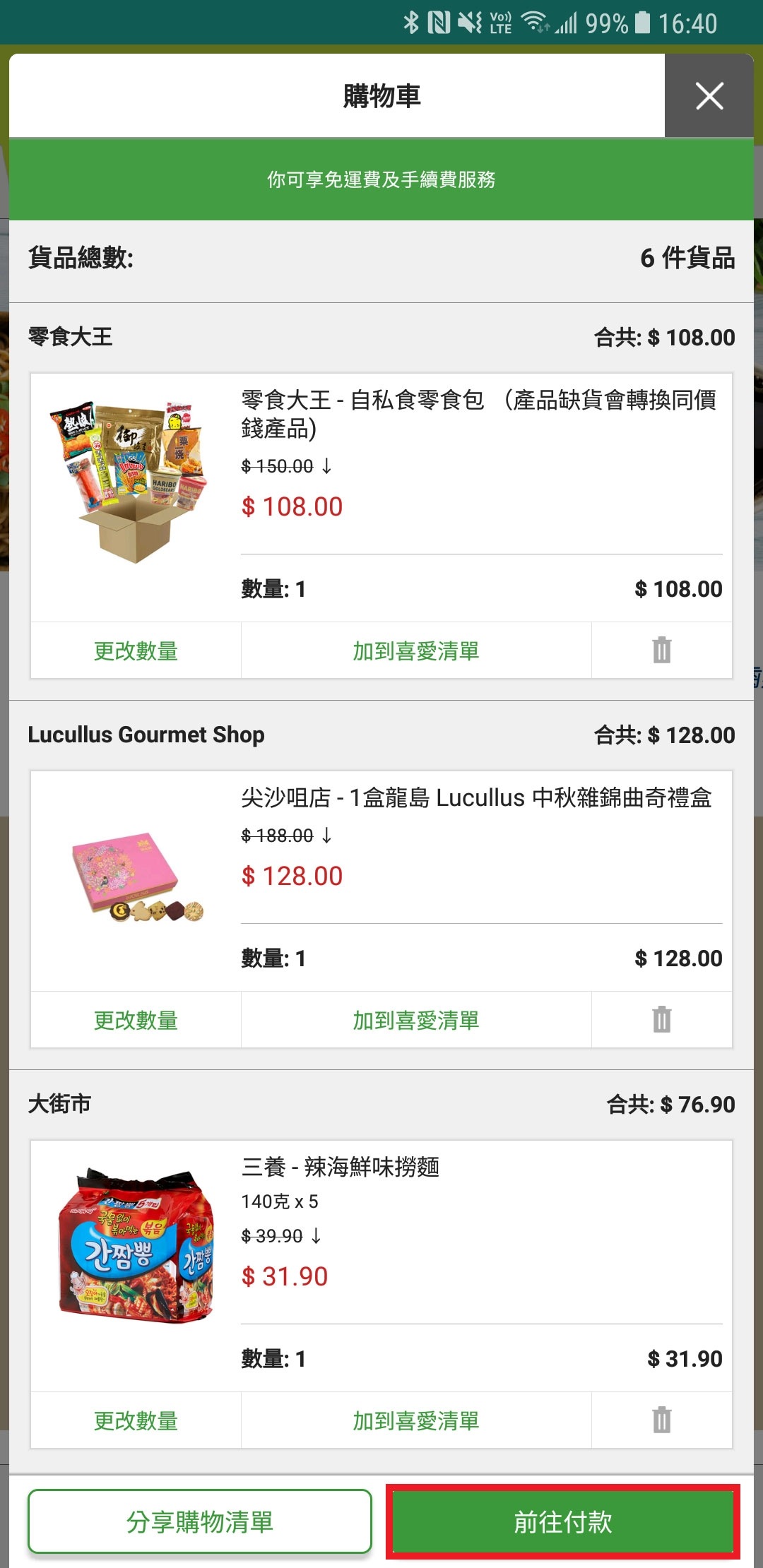Change quantity of 零食大王 snack pack
The image size is (763, 1568).
[136, 651]
